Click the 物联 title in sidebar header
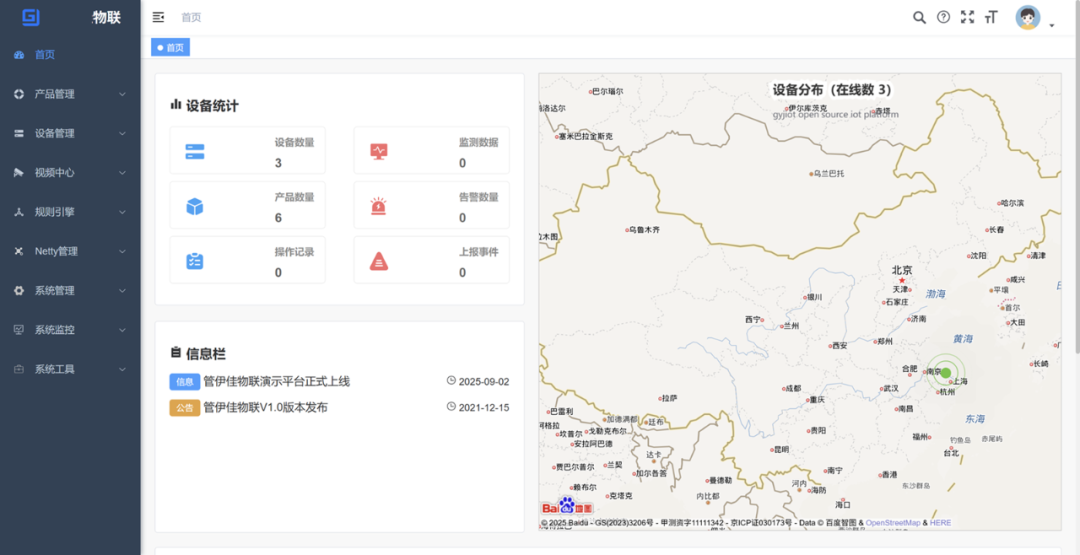Image resolution: width=1080 pixels, height=555 pixels. coord(107,18)
